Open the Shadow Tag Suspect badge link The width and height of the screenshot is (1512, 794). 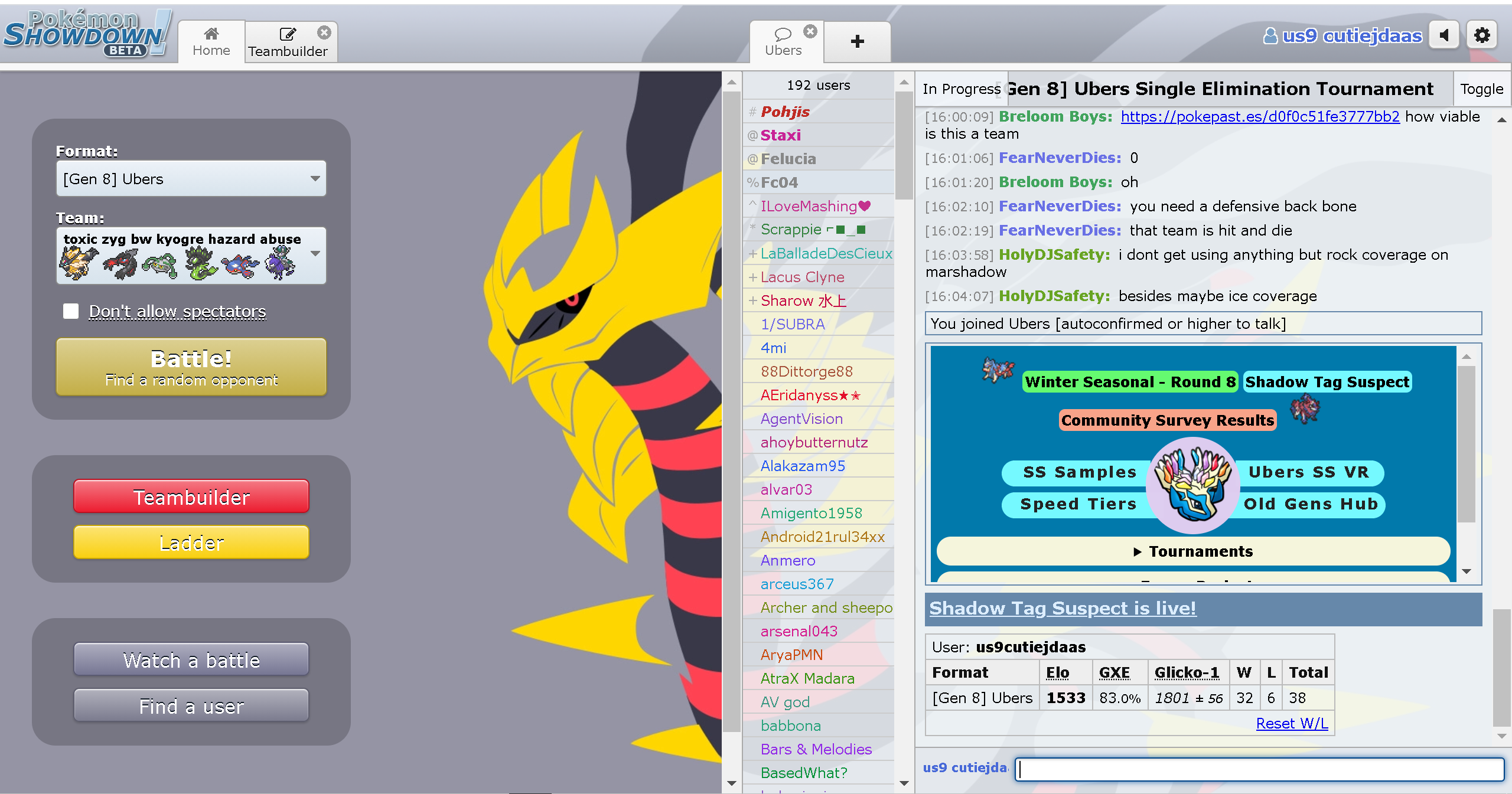[1327, 382]
